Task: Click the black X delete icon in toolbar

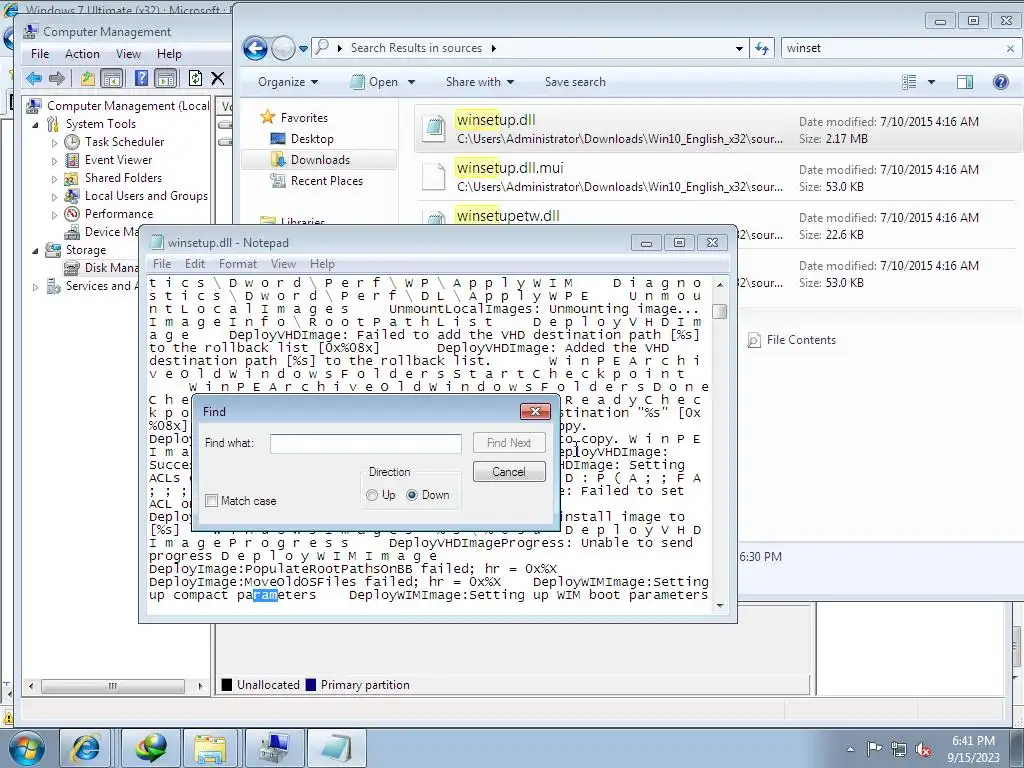Action: tap(217, 79)
